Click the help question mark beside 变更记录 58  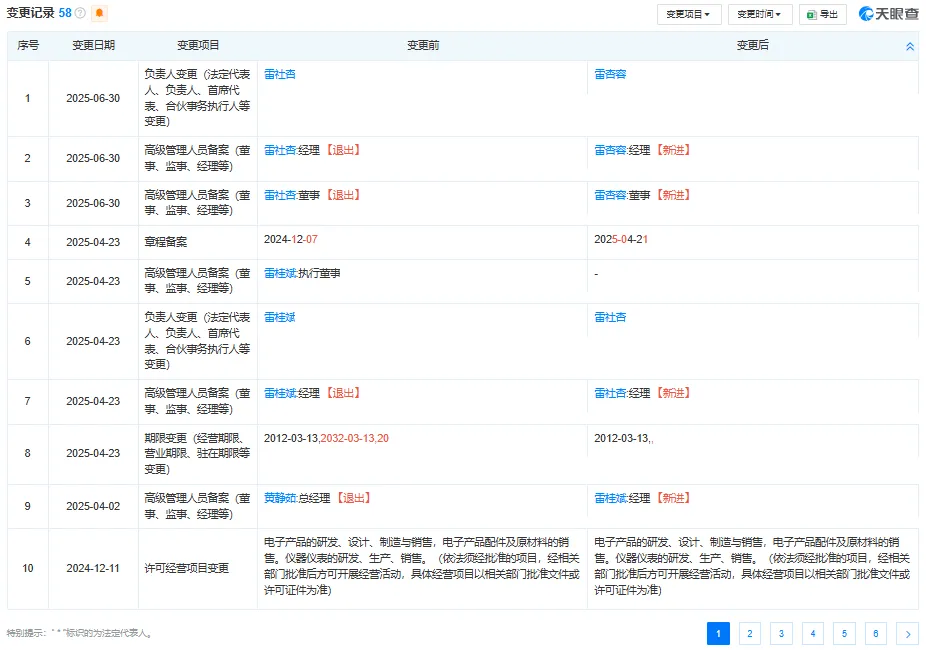tap(80, 13)
